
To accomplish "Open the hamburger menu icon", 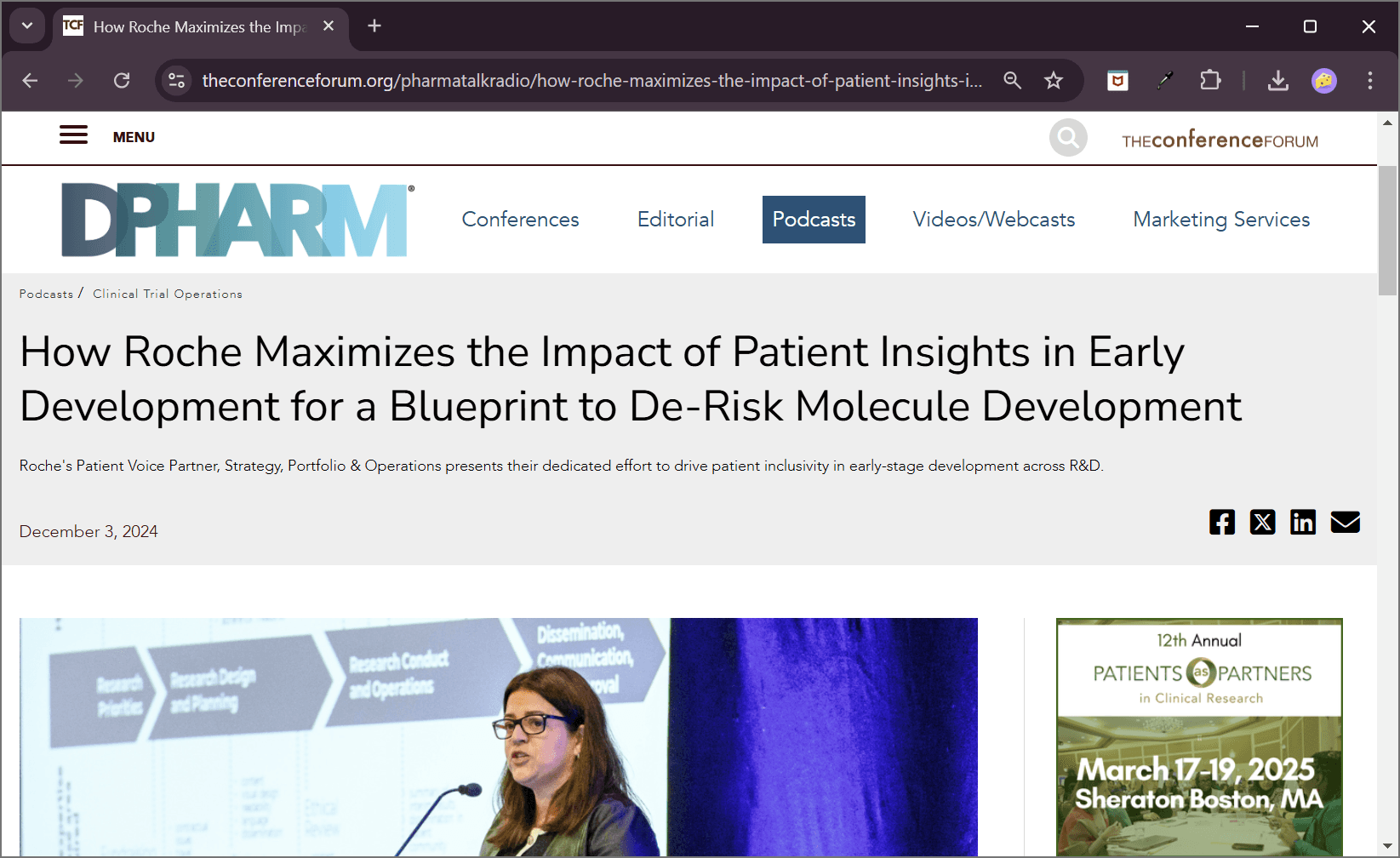I will click(73, 135).
